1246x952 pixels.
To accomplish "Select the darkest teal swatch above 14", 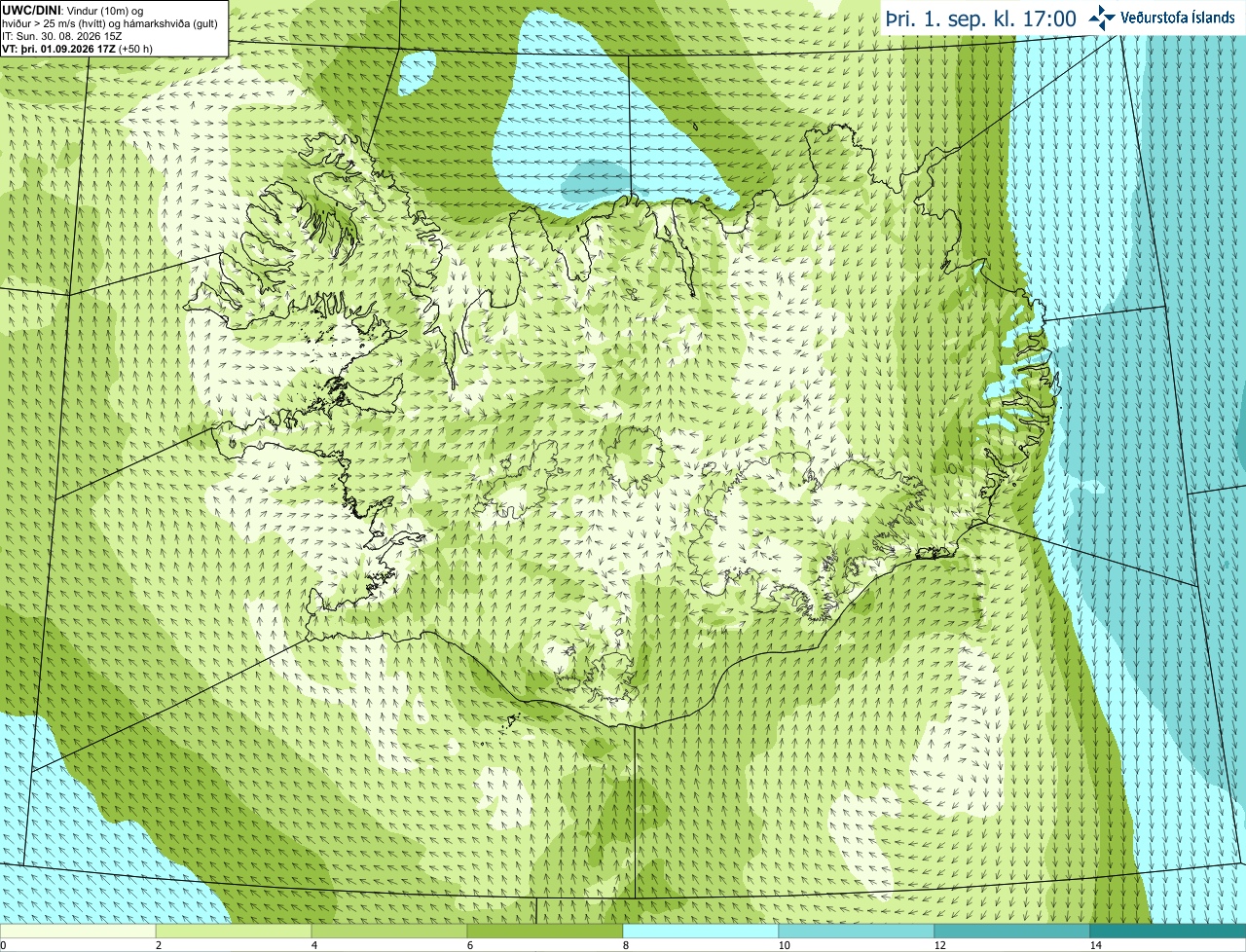I will pos(1168,931).
